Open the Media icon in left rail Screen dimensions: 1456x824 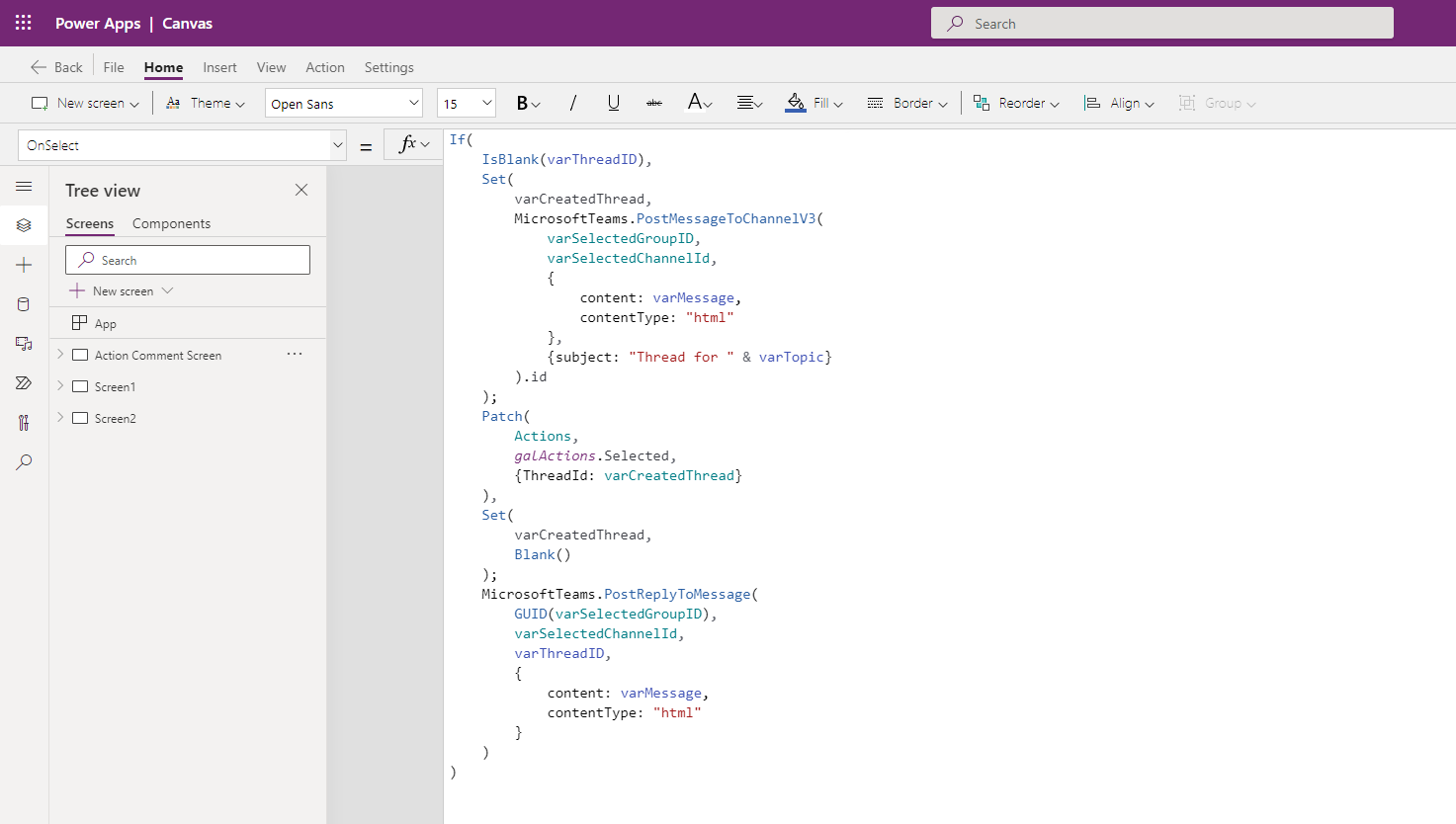24,344
